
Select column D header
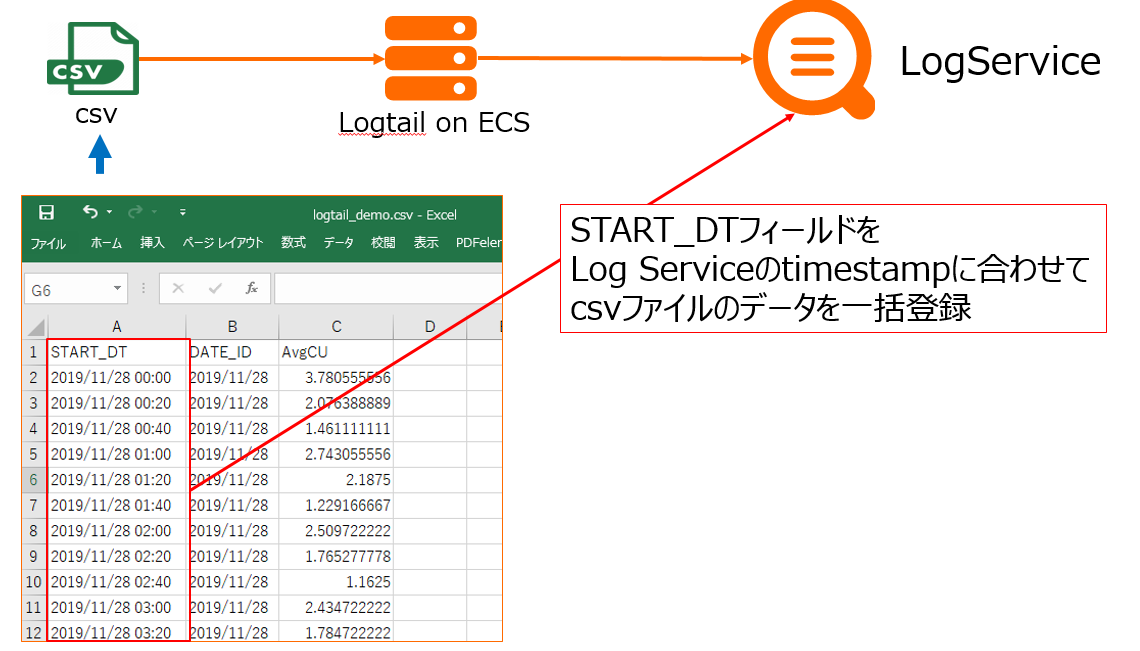click(430, 327)
